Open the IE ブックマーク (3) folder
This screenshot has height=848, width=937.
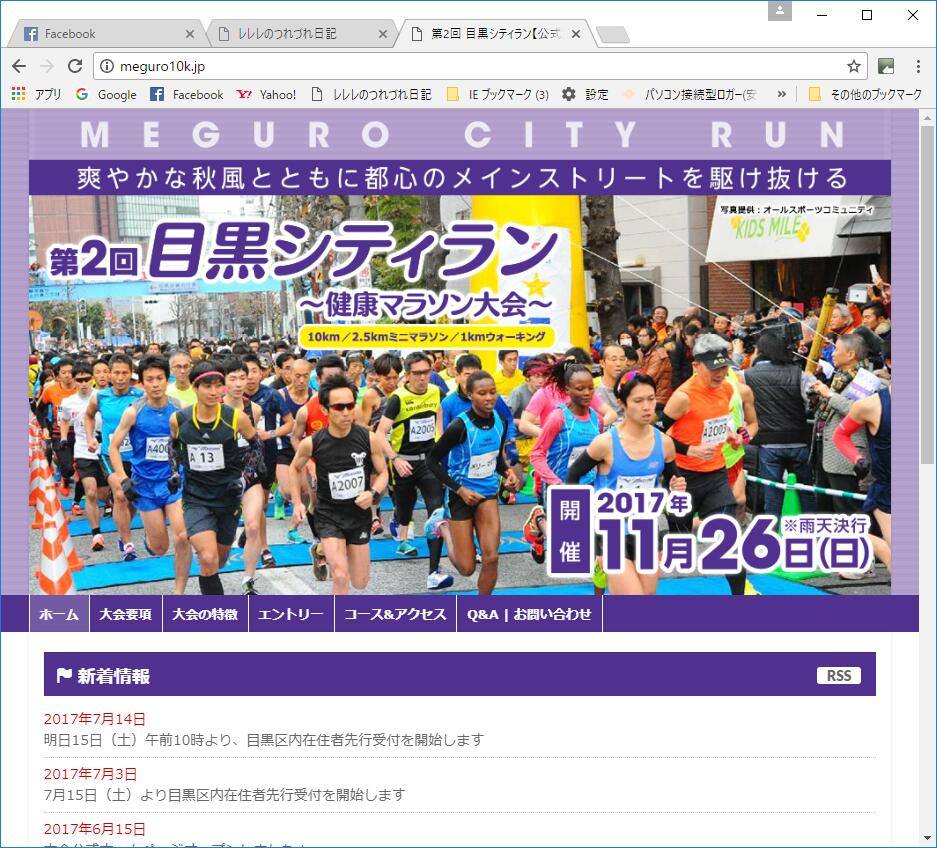tap(498, 94)
